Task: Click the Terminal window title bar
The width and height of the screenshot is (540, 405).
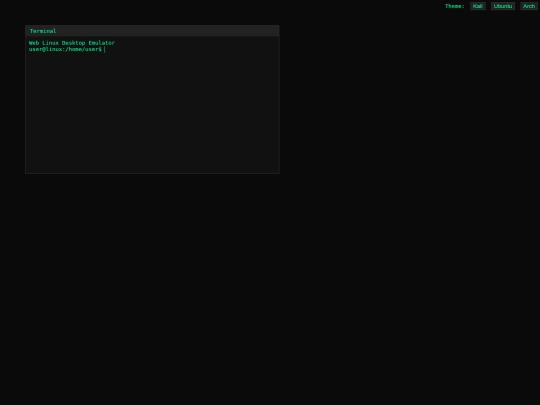Action: tap(152, 31)
